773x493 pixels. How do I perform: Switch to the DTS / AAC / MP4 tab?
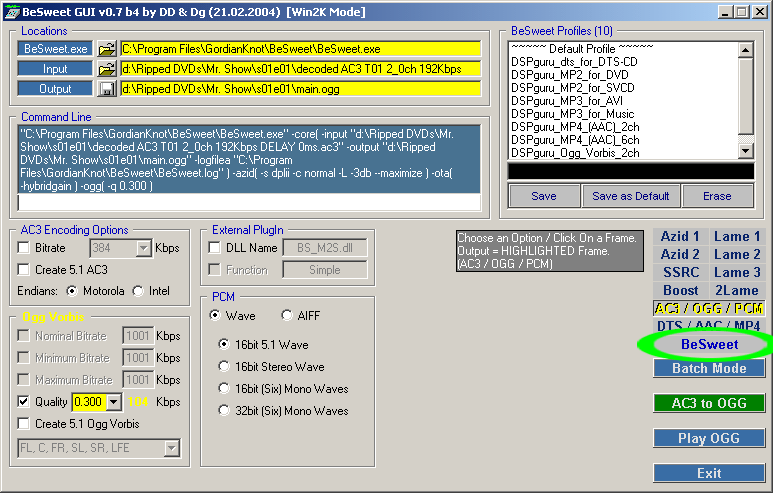tap(709, 325)
